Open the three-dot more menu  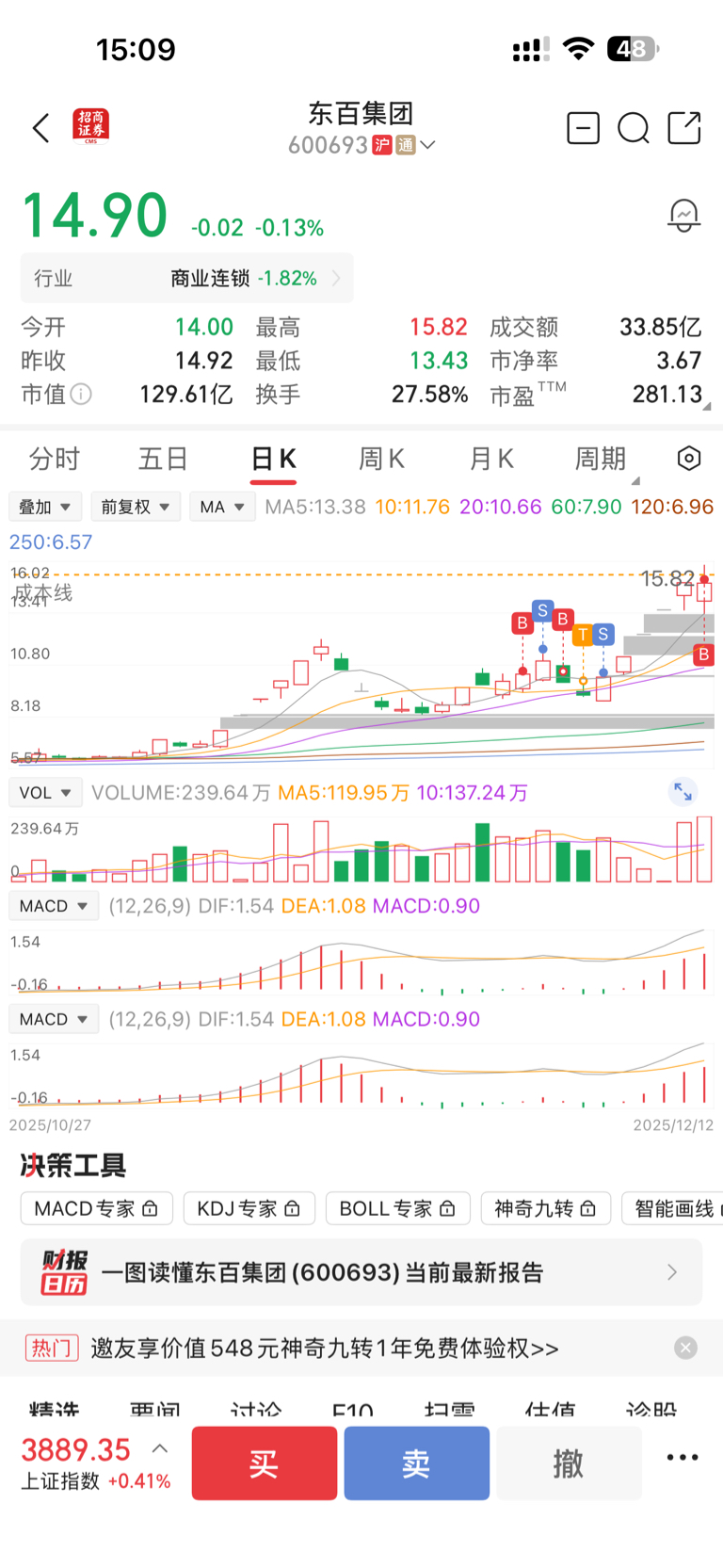pyautogui.click(x=683, y=1457)
